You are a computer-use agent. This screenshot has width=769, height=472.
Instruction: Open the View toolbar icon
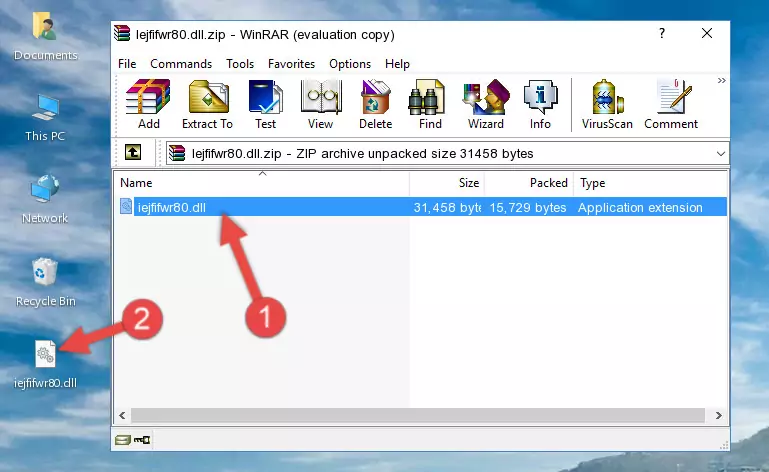(321, 104)
